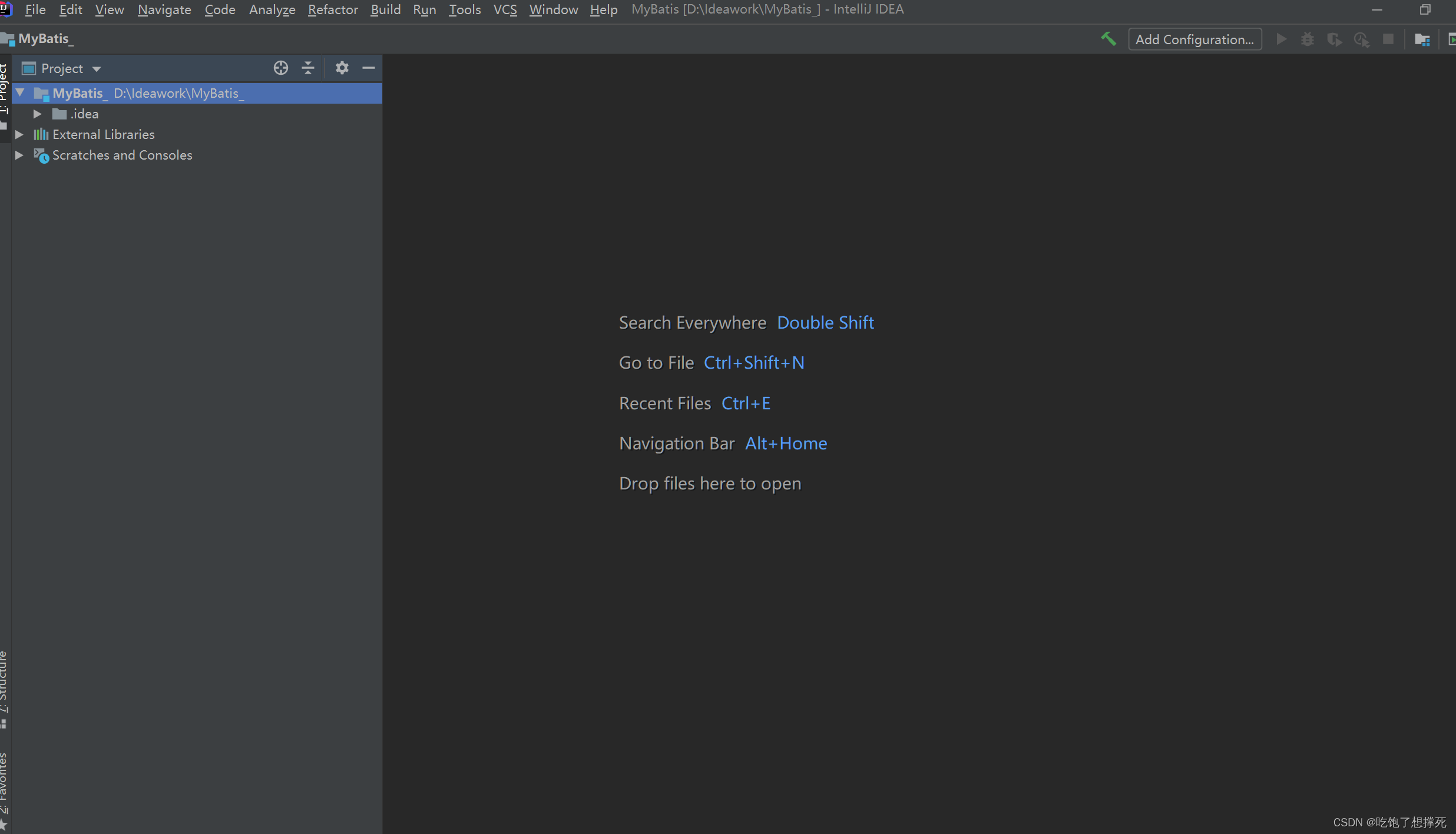Minimize the IntelliJ IDEA window

tap(1376, 9)
